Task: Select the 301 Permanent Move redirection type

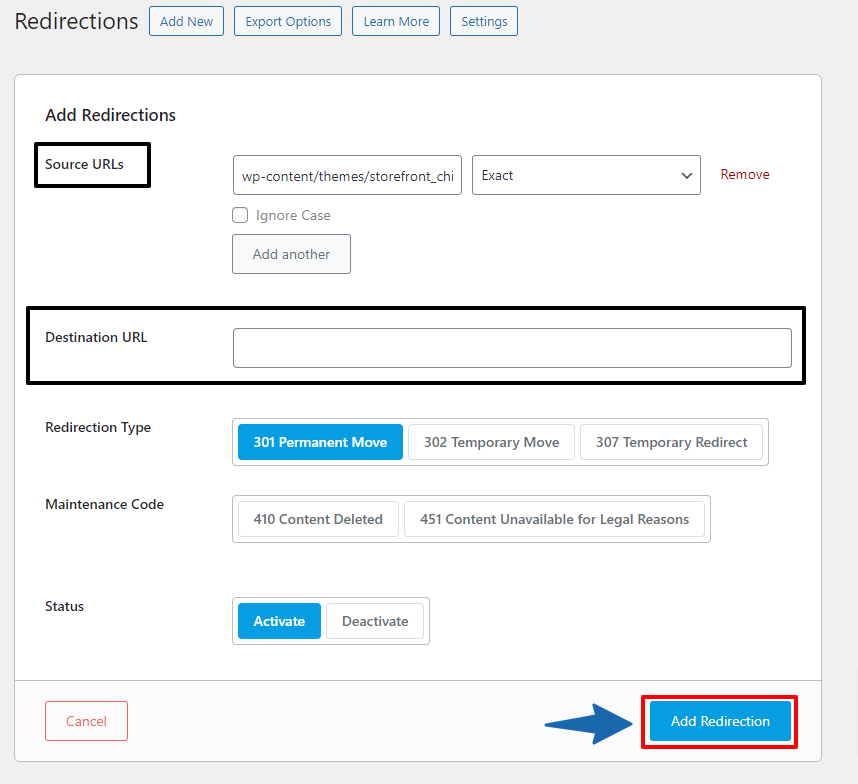Action: coord(319,441)
